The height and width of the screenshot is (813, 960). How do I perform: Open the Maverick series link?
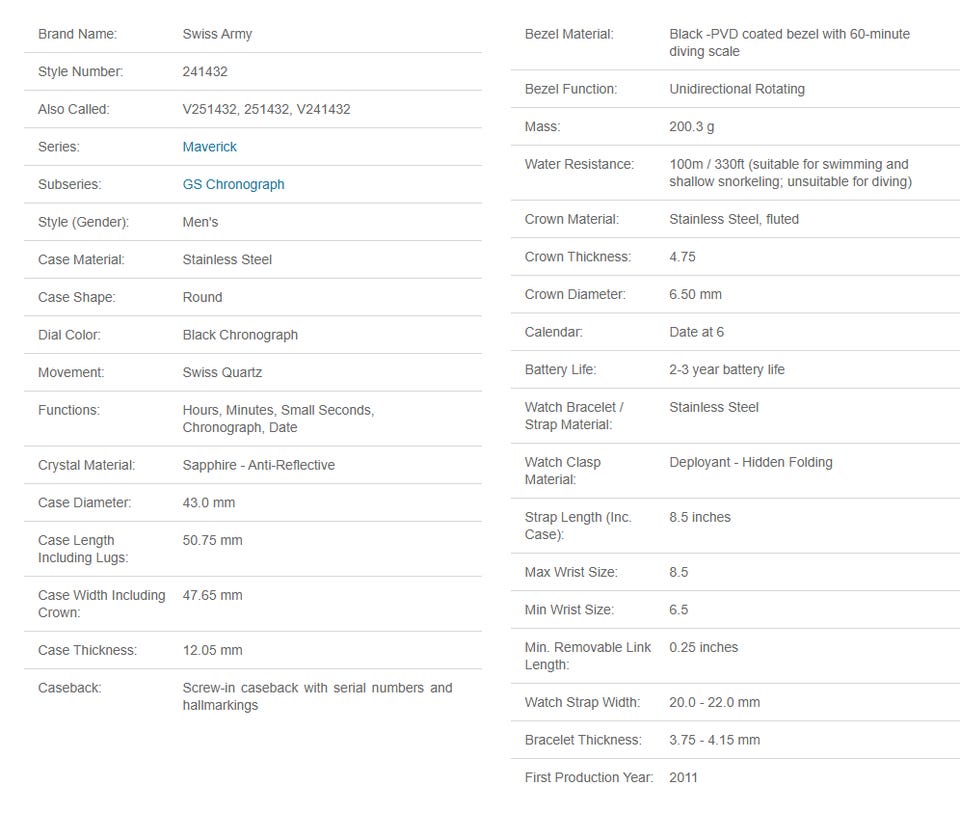click(x=209, y=147)
